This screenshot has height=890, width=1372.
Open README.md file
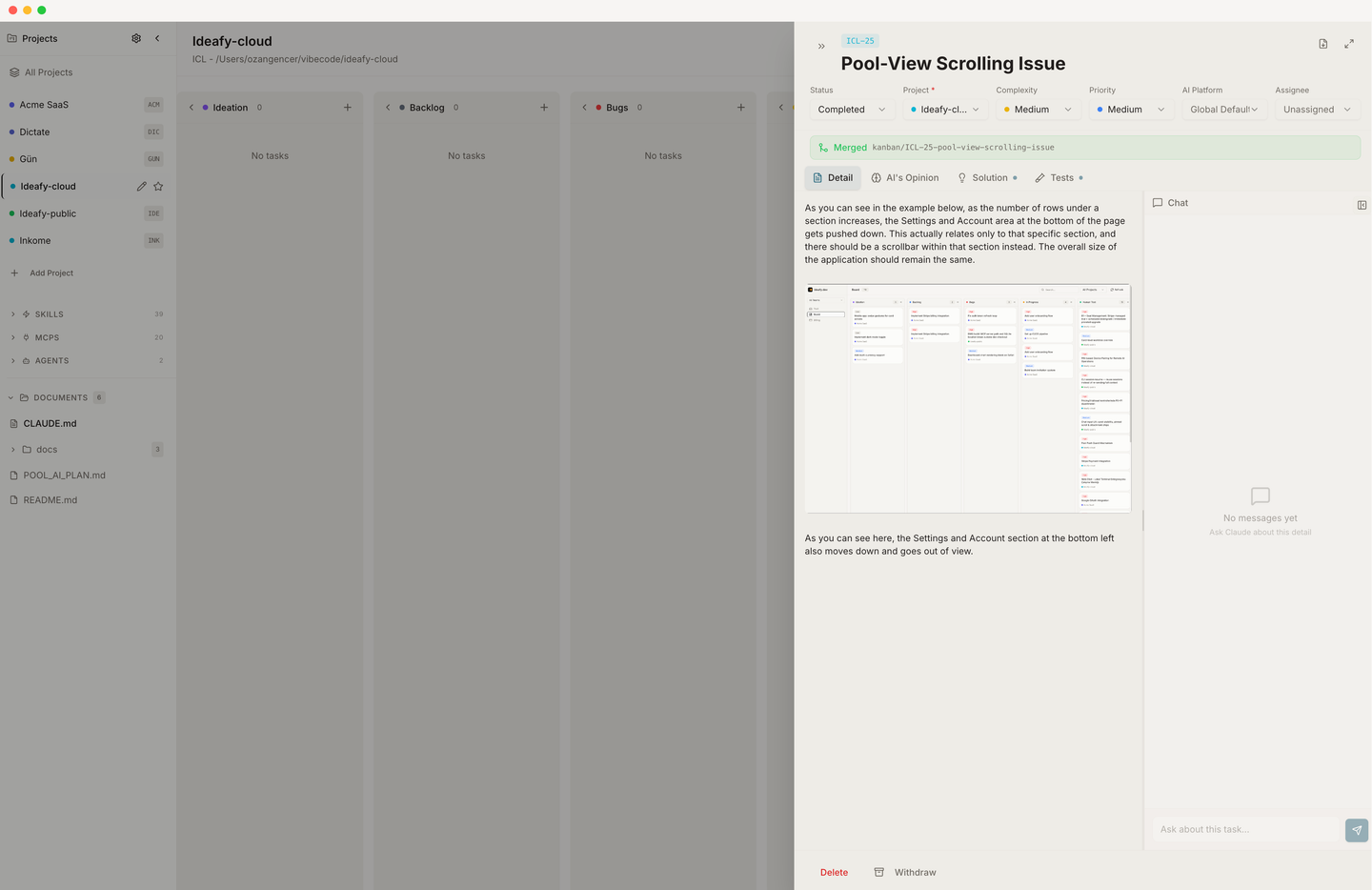pos(50,500)
